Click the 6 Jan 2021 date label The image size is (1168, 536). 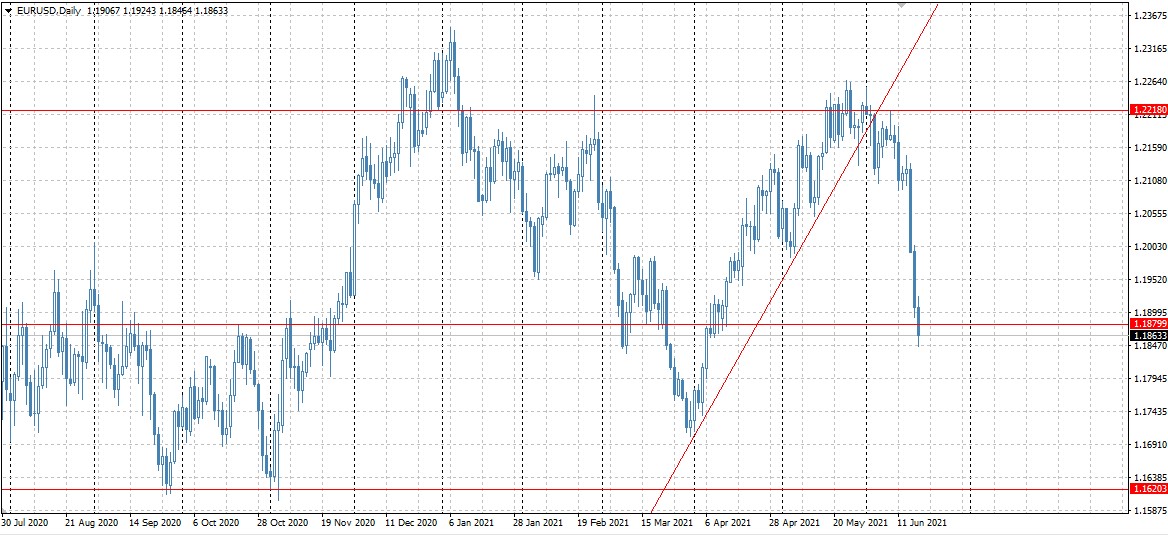pyautogui.click(x=473, y=523)
